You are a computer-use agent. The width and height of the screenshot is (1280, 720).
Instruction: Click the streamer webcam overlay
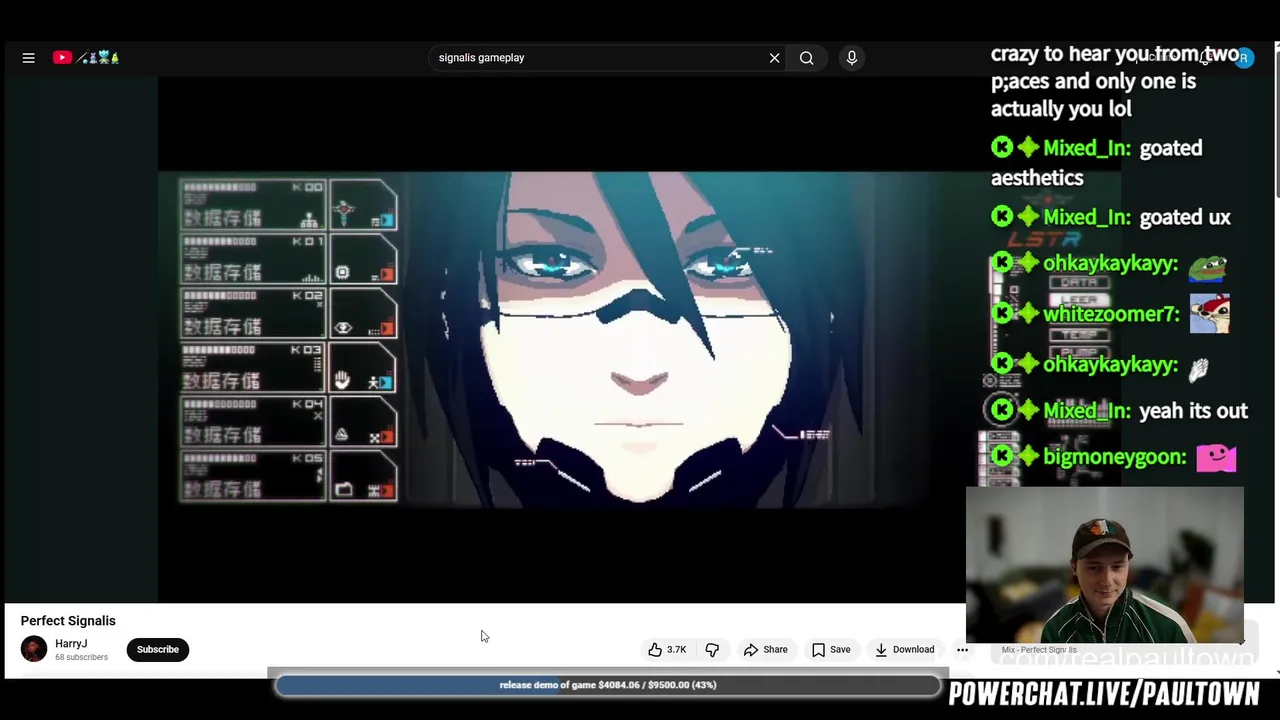click(x=1105, y=565)
